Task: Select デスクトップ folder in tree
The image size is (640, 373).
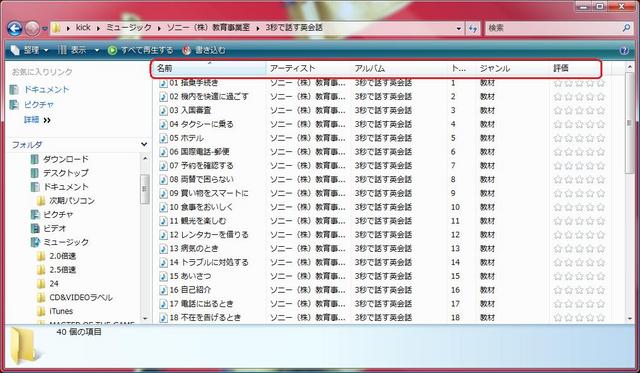Action: coord(66,173)
